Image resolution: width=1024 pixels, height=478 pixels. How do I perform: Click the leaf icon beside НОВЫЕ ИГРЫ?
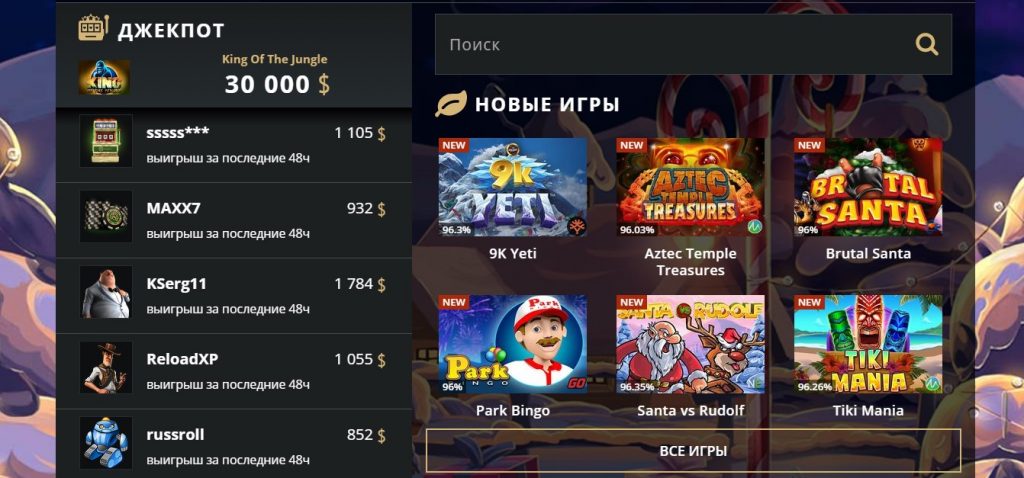pyautogui.click(x=451, y=104)
